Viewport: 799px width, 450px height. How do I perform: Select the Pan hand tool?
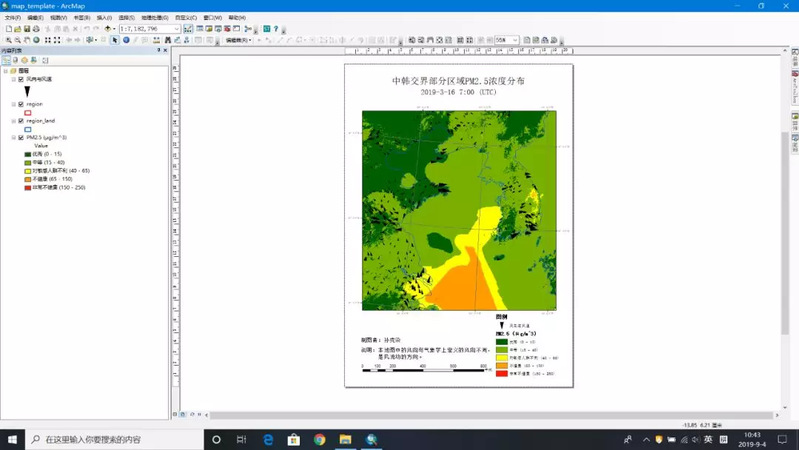click(x=27, y=40)
